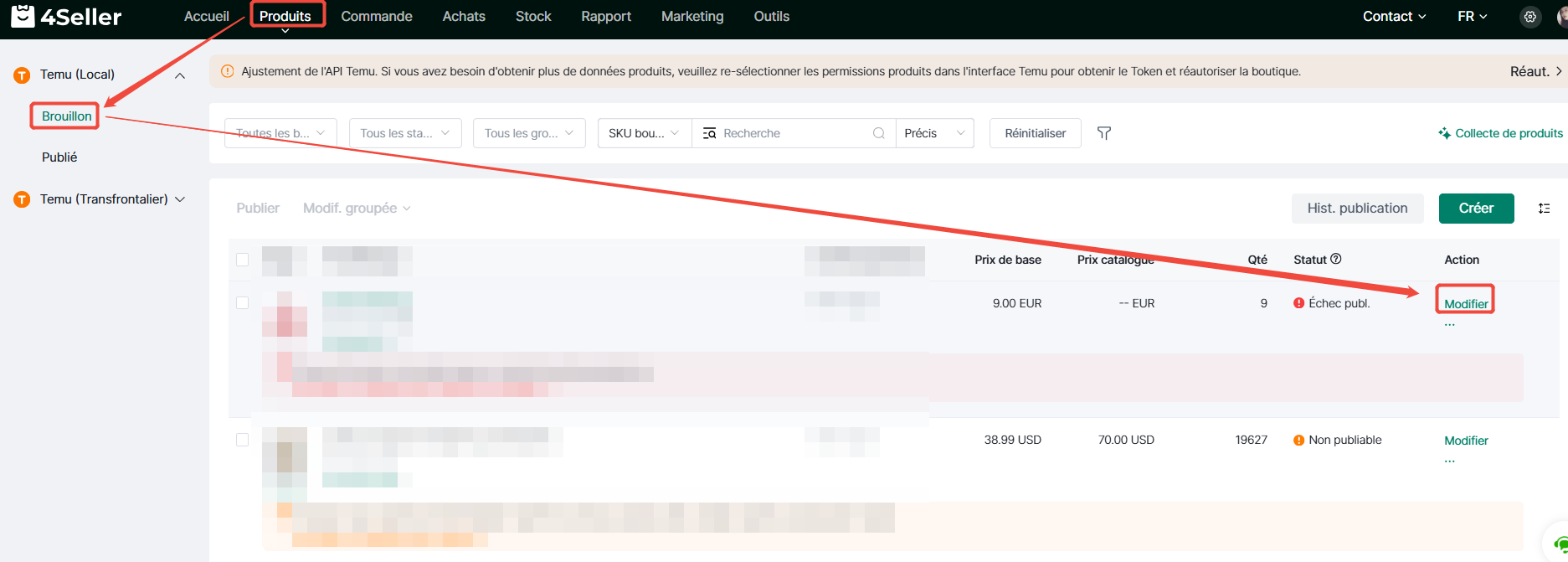
Task: Open the Rapport menu
Action: tap(606, 16)
